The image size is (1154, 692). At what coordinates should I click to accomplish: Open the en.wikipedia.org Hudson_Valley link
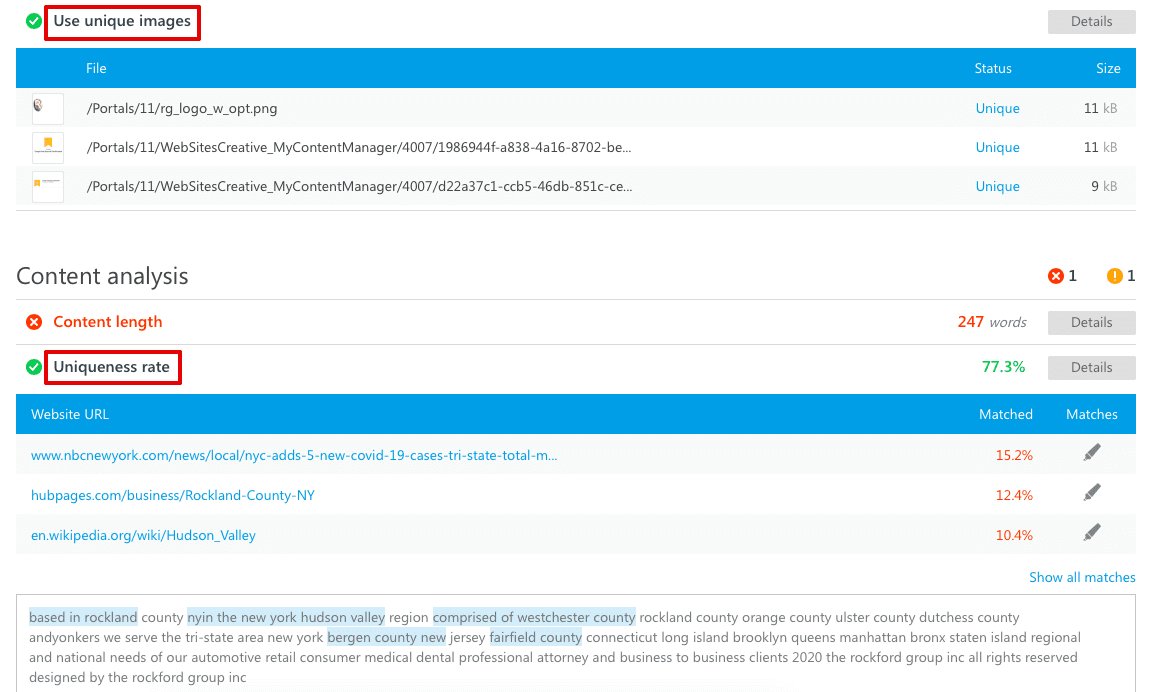coord(144,535)
